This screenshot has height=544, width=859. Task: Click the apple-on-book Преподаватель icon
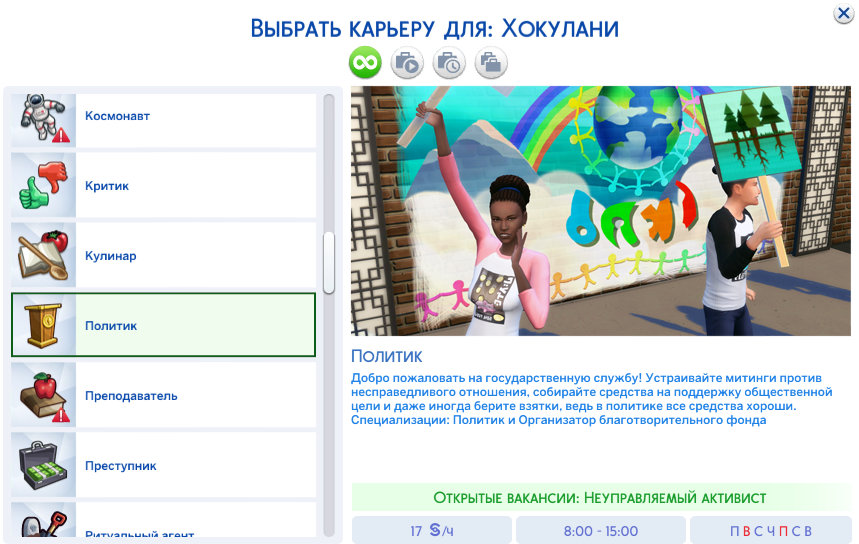(43, 396)
